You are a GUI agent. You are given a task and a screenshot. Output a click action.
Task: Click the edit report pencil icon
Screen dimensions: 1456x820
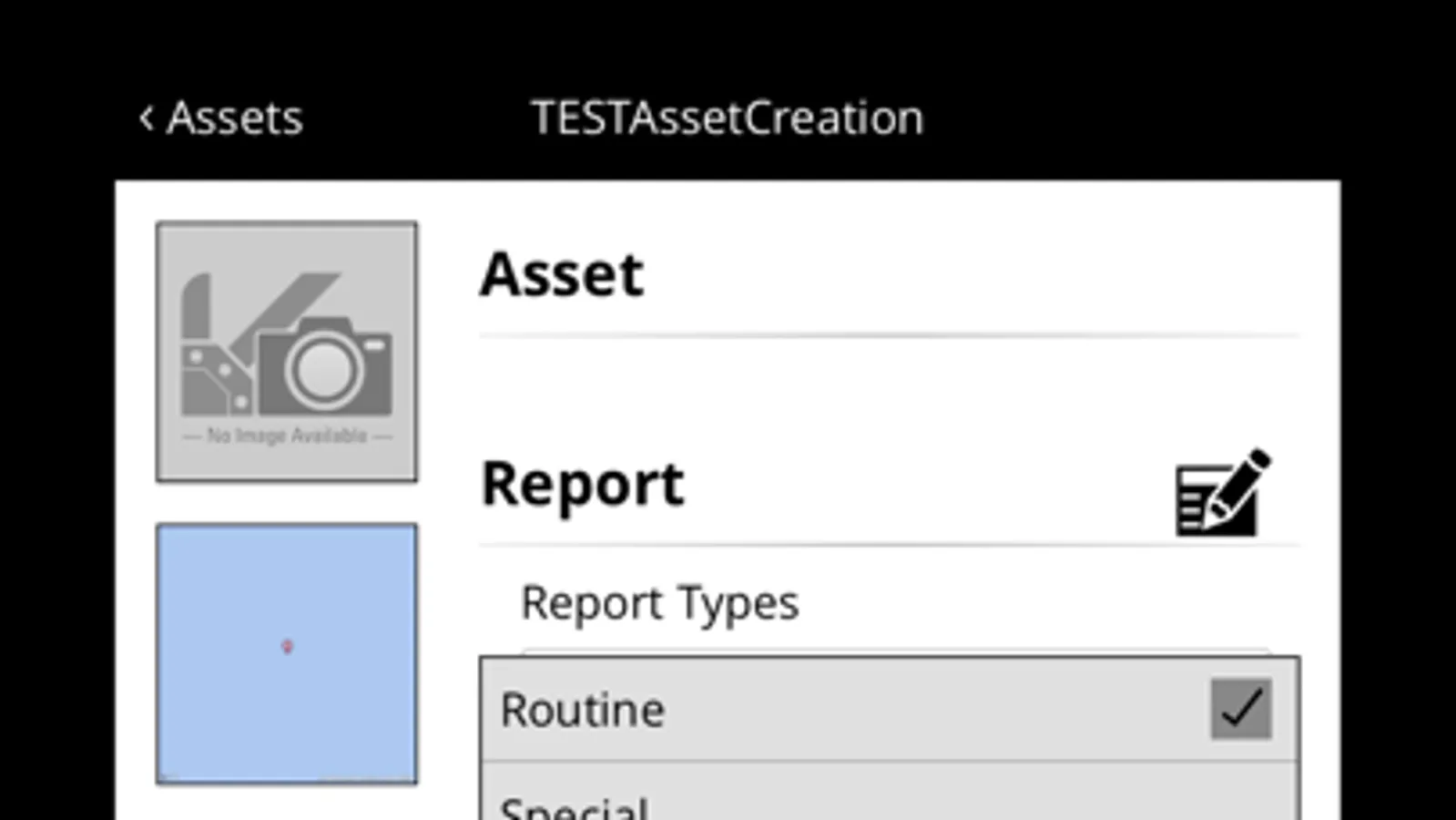click(x=1222, y=492)
